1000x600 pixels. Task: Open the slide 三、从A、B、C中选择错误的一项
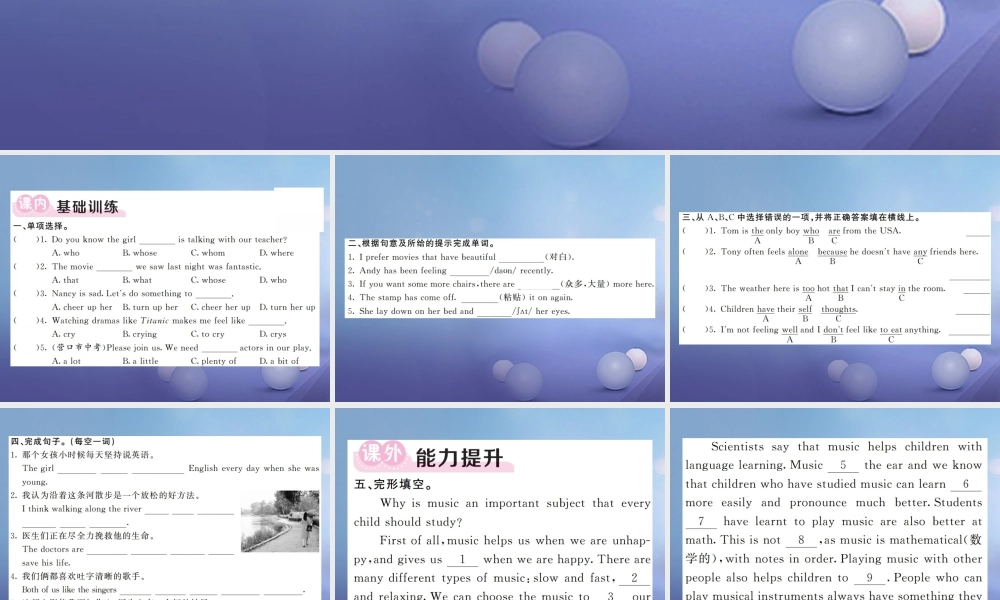[x=835, y=278]
